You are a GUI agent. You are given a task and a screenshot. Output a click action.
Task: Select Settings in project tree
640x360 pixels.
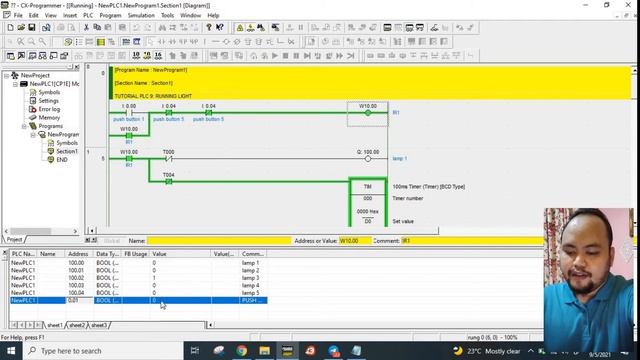click(48, 101)
